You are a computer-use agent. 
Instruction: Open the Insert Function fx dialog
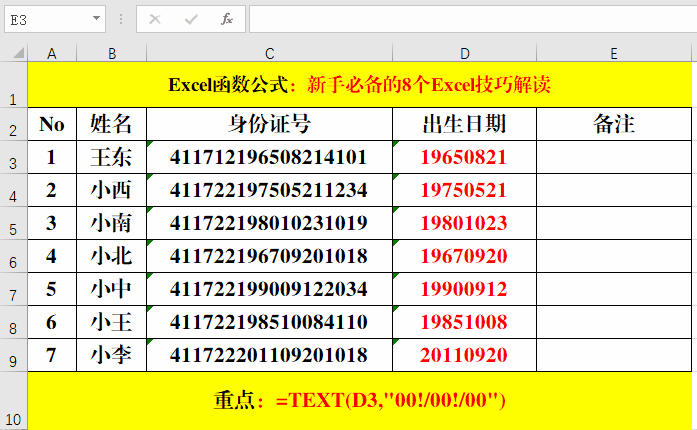(227, 18)
